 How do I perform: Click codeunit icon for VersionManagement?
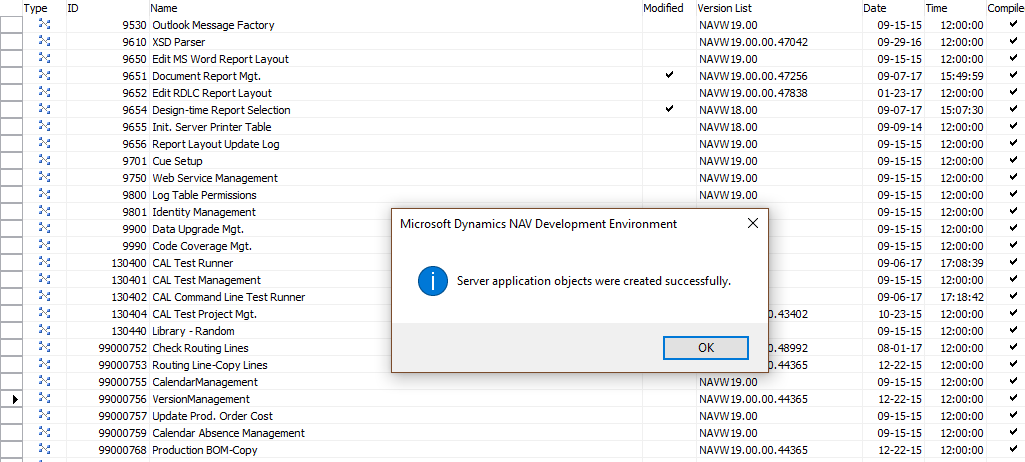[x=44, y=399]
